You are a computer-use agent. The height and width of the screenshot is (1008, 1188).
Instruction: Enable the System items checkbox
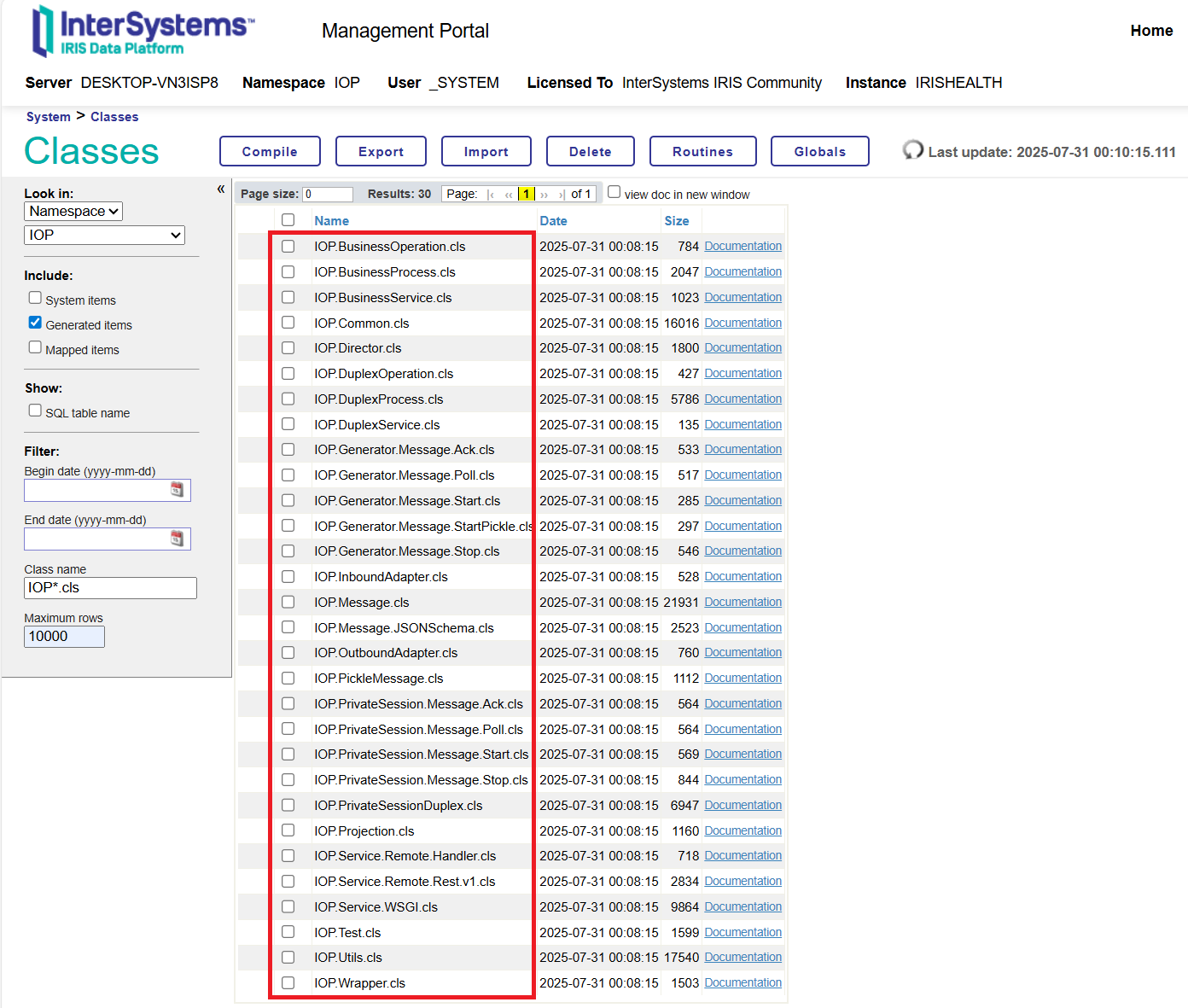[35, 298]
